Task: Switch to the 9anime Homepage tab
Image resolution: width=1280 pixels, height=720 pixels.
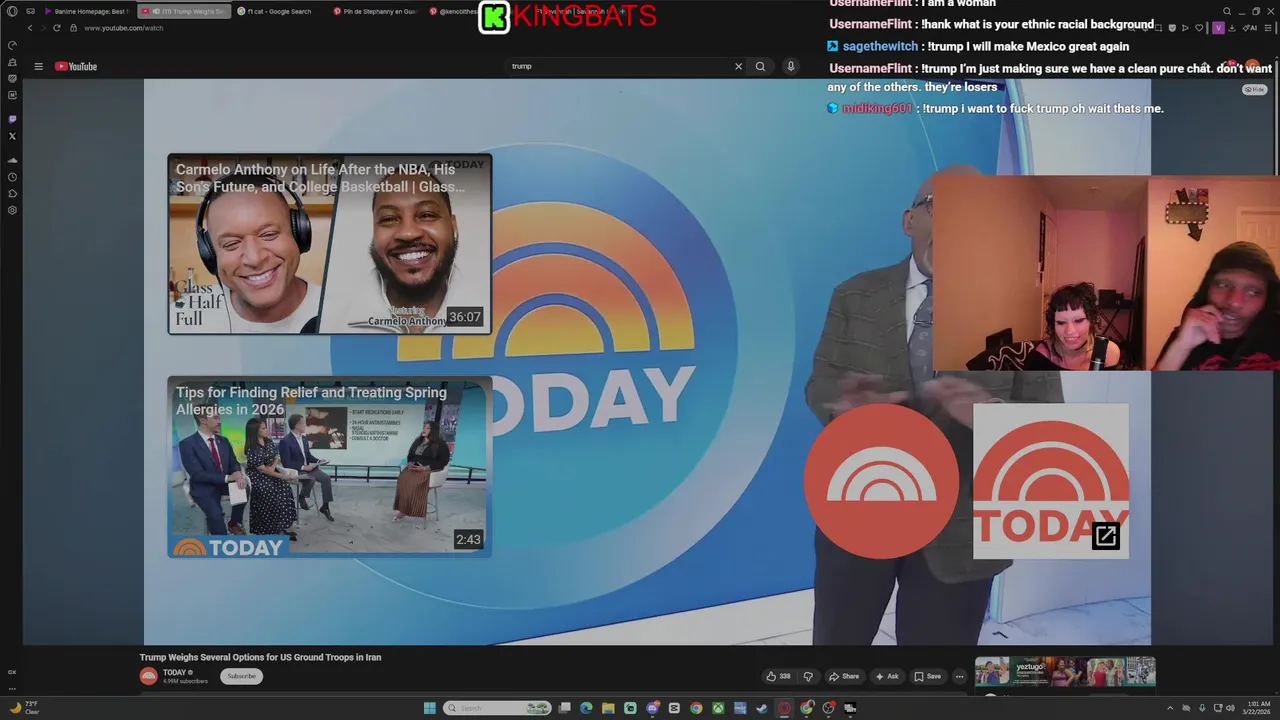Action: (x=86, y=11)
